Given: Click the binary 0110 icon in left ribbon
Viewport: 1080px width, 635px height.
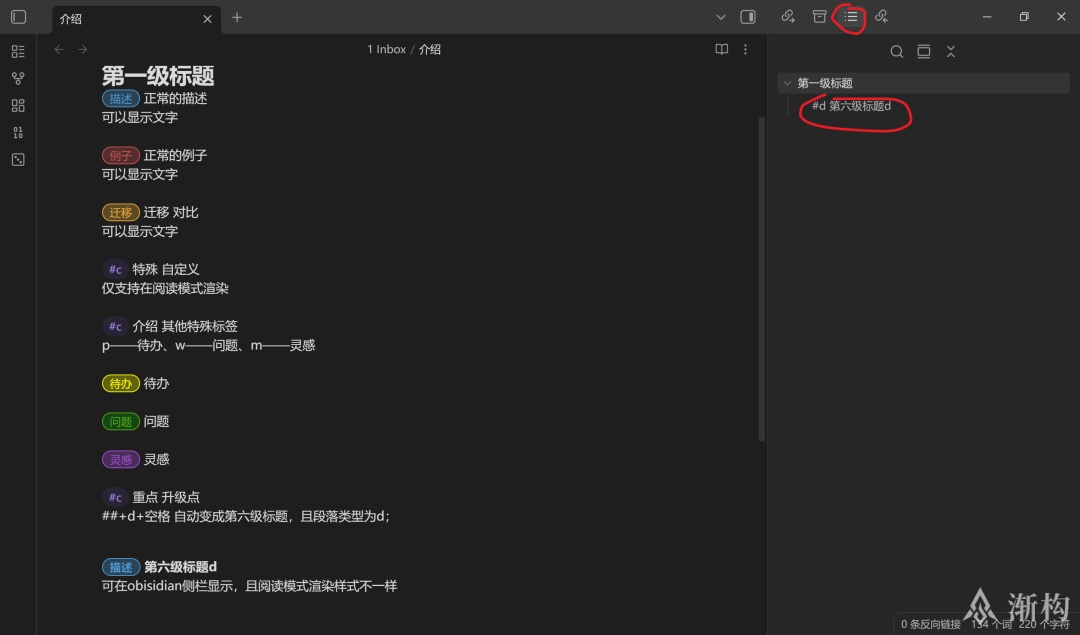Looking at the screenshot, I should point(18,132).
